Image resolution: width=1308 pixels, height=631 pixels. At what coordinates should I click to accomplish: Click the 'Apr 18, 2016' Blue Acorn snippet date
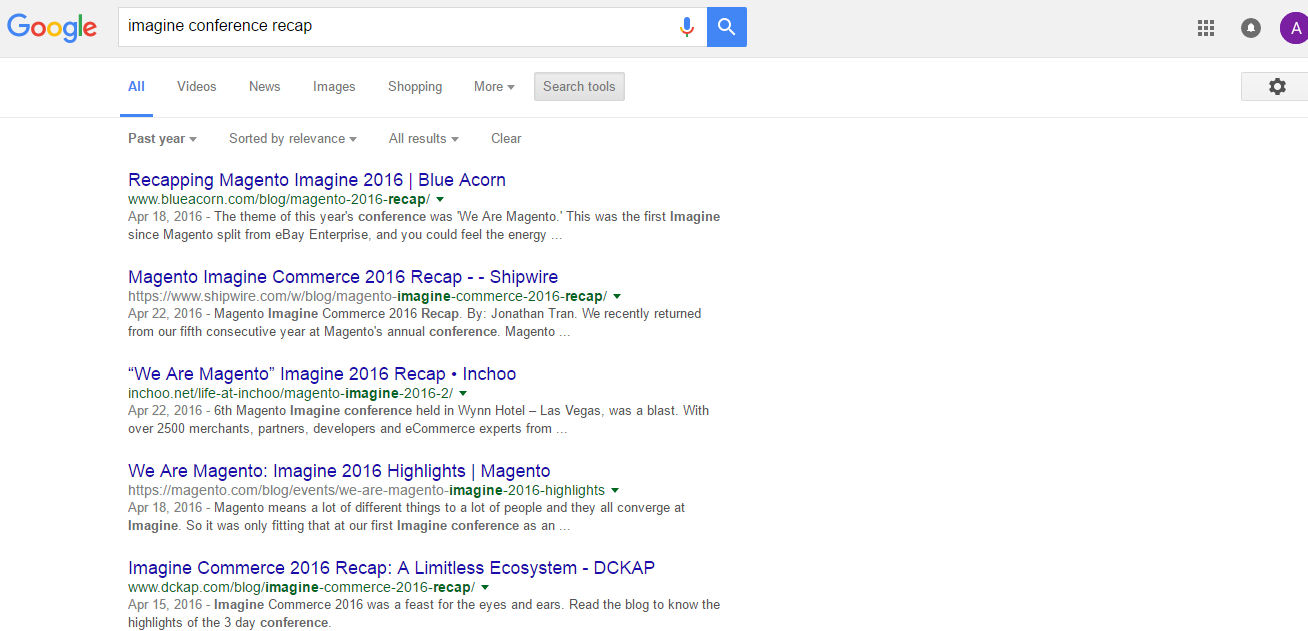click(x=165, y=217)
